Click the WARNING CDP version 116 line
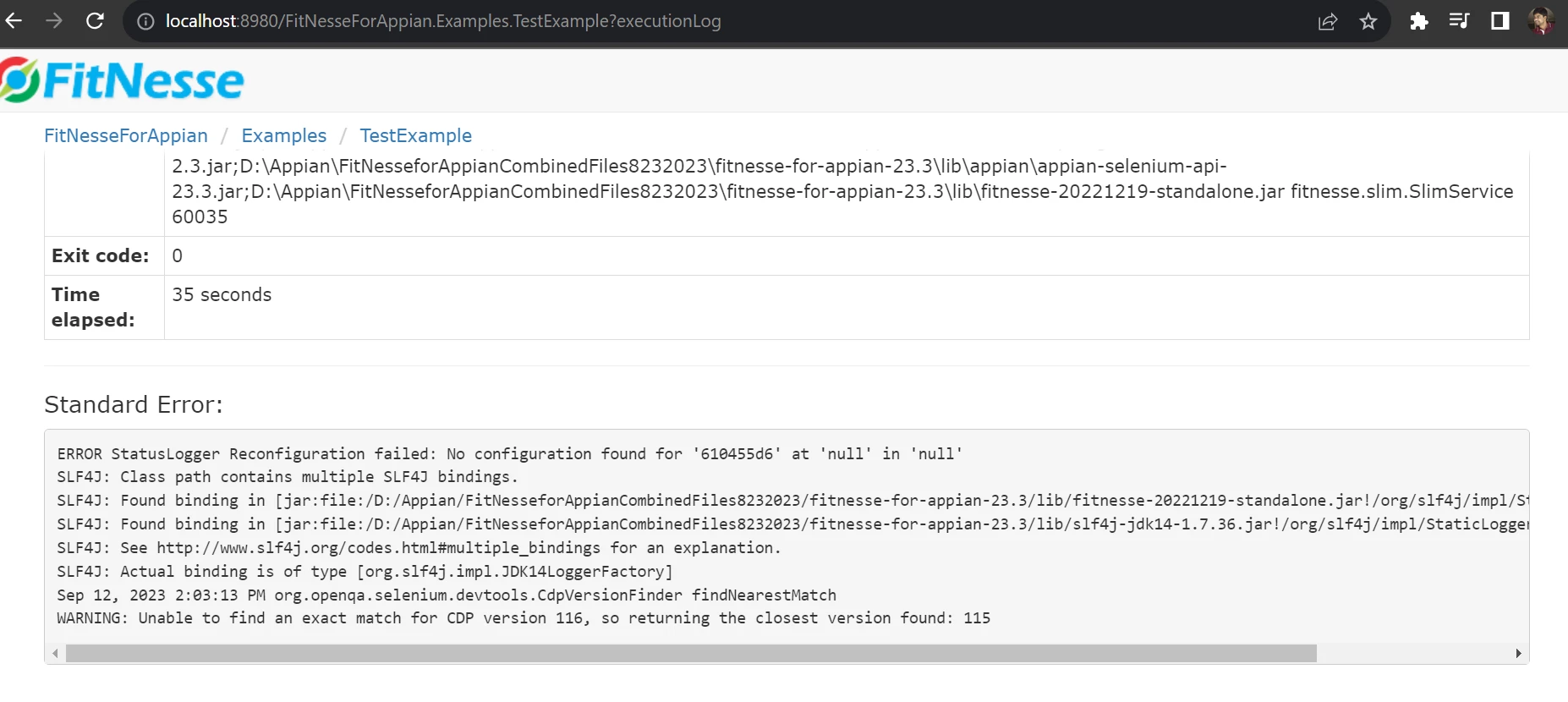 click(524, 618)
